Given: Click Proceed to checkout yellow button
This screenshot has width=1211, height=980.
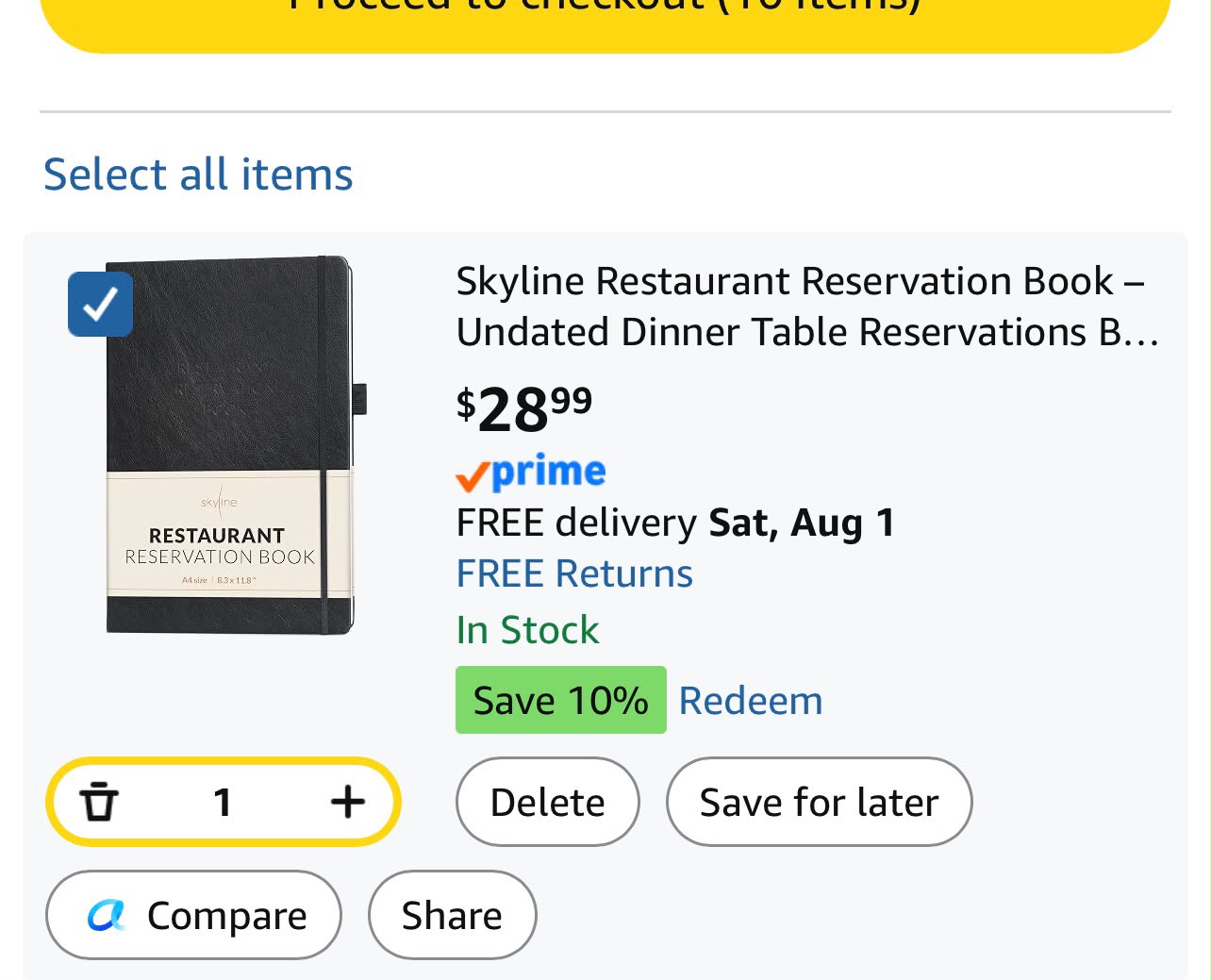Looking at the screenshot, I should [x=605, y=19].
